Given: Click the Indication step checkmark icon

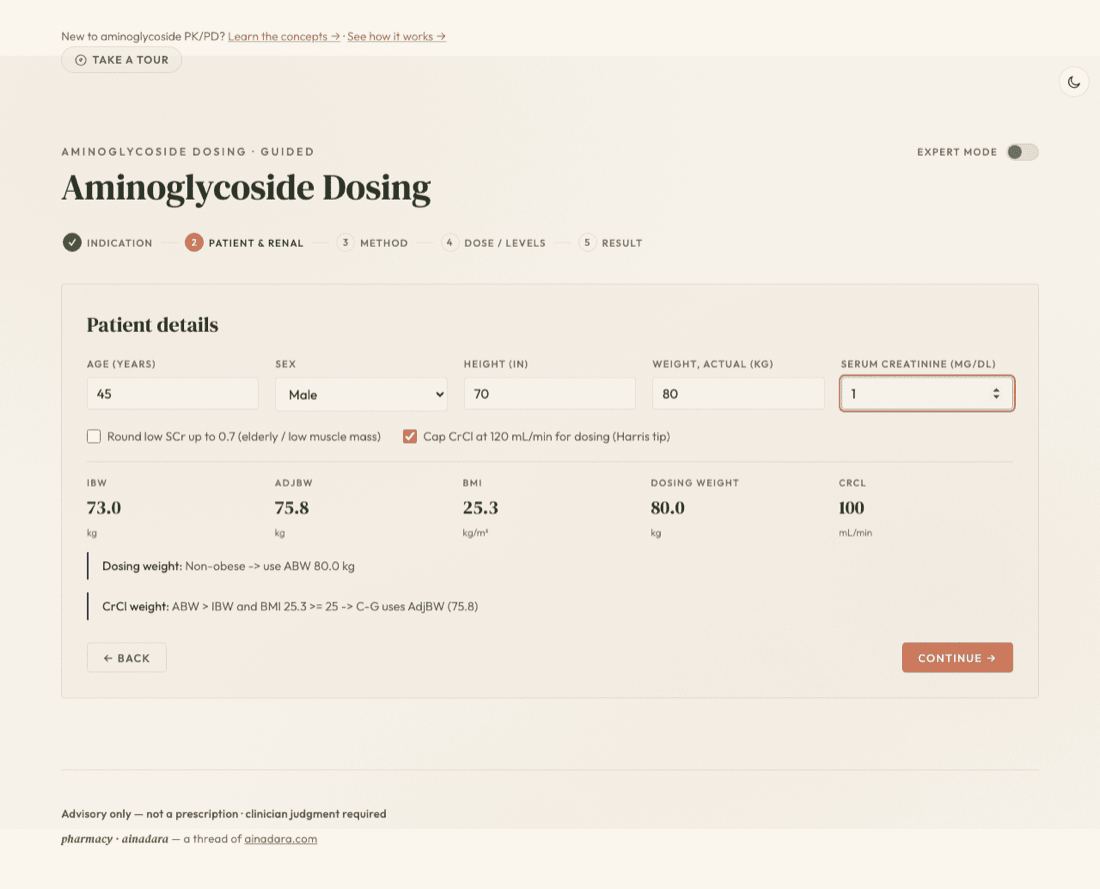Looking at the screenshot, I should tap(72, 243).
